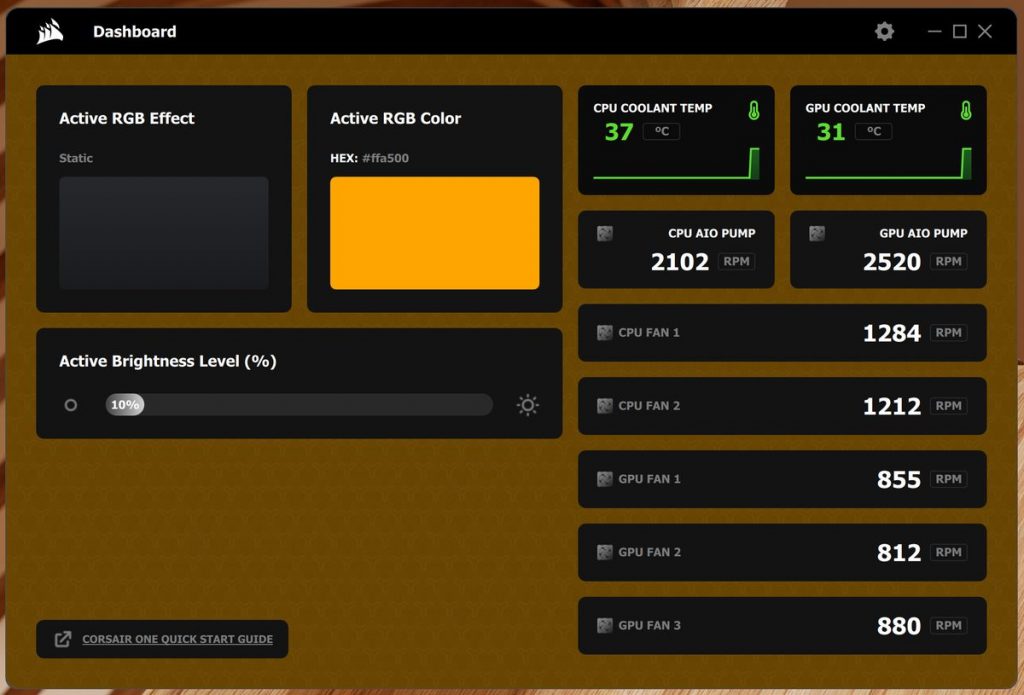Open settings with the gear icon
Viewport: 1024px width, 695px height.
click(x=884, y=31)
